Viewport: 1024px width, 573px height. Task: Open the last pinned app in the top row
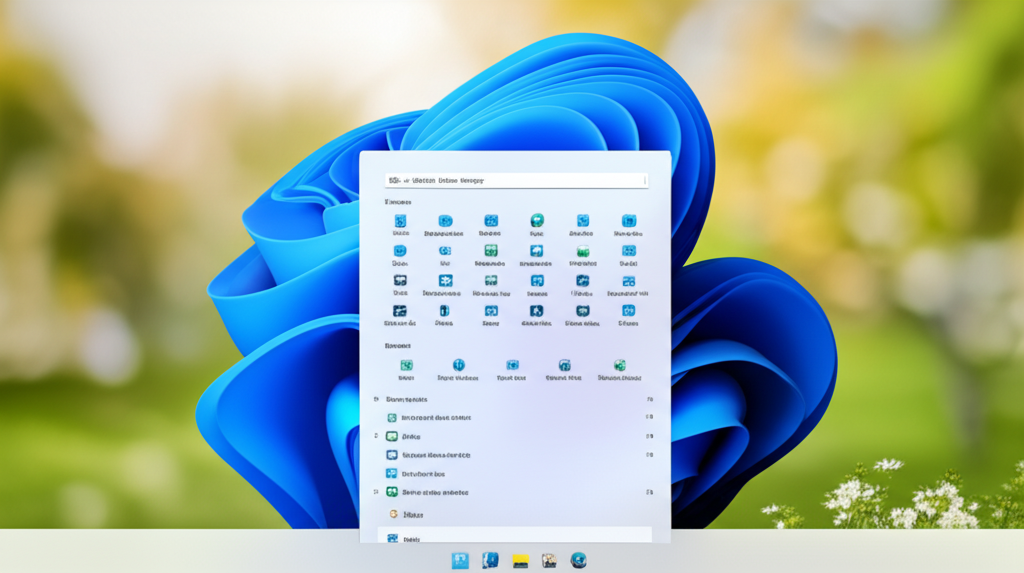point(628,221)
